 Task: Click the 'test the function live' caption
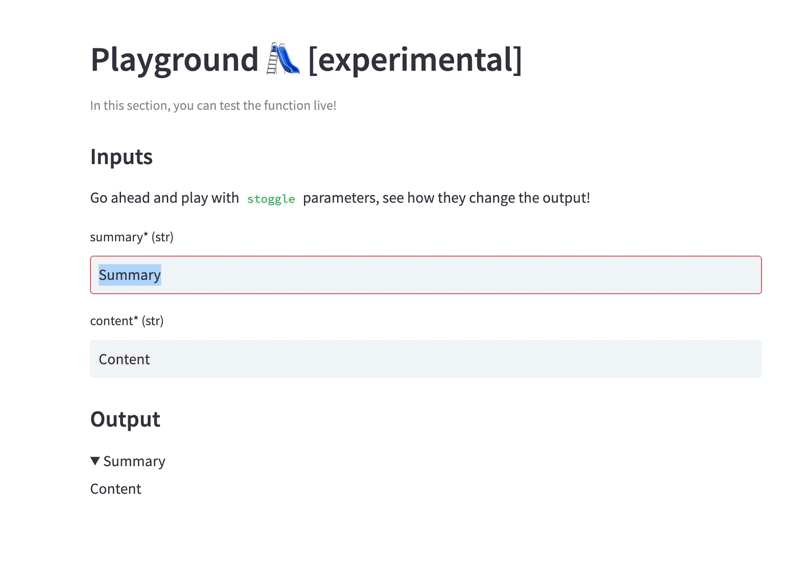[x=213, y=105]
